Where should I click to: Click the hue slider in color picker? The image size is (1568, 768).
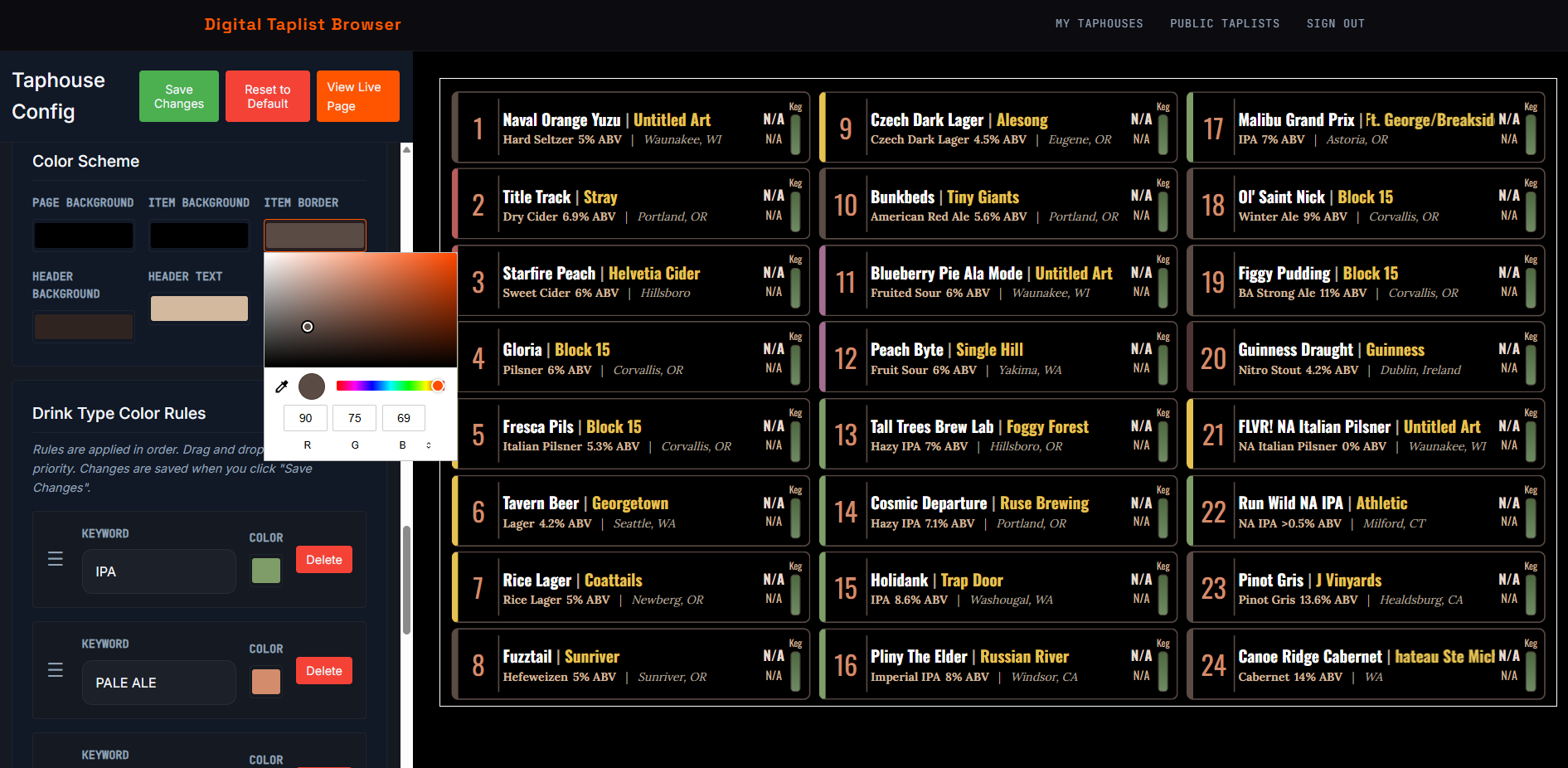point(391,386)
